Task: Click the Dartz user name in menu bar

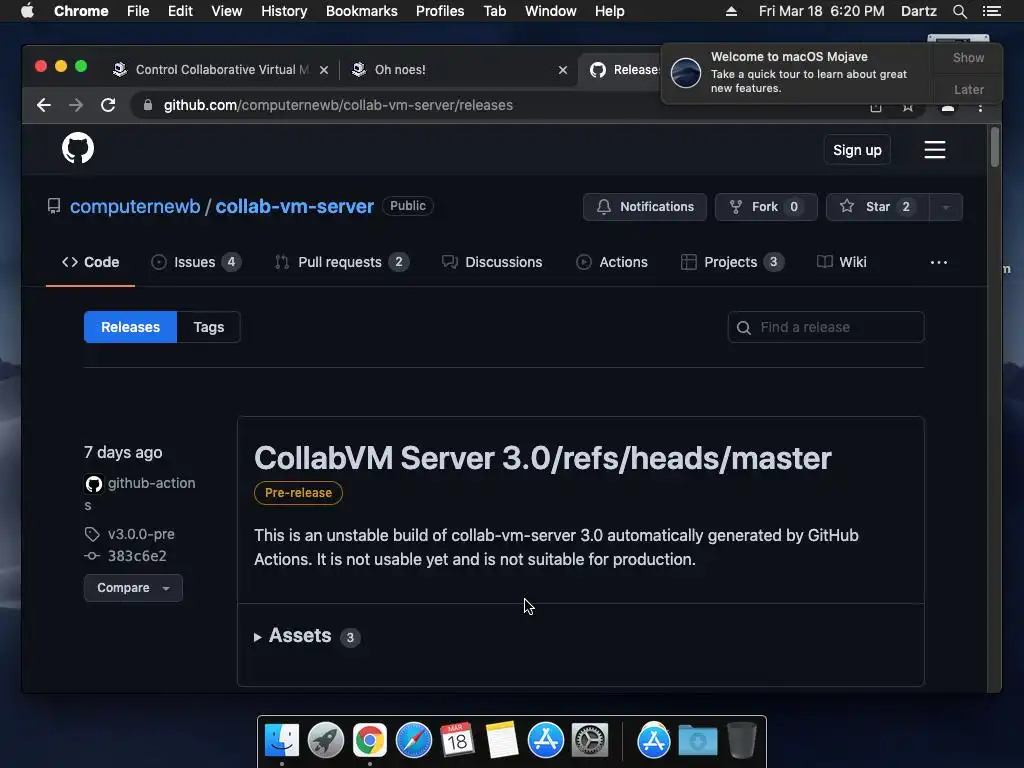Action: [x=918, y=11]
